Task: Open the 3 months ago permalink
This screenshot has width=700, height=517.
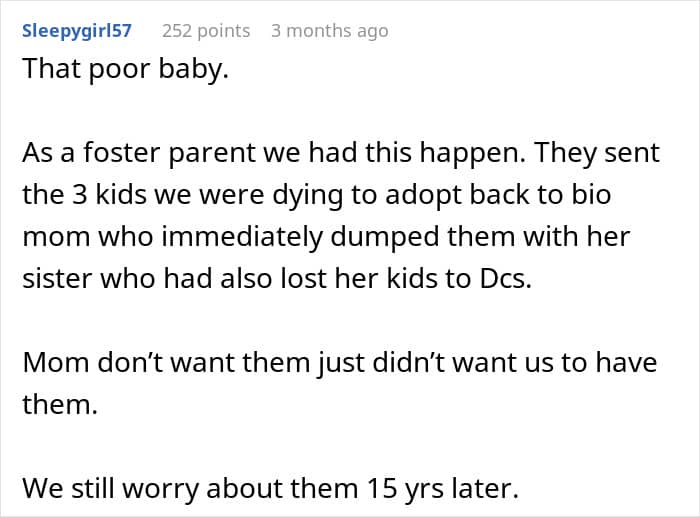Action: [329, 31]
